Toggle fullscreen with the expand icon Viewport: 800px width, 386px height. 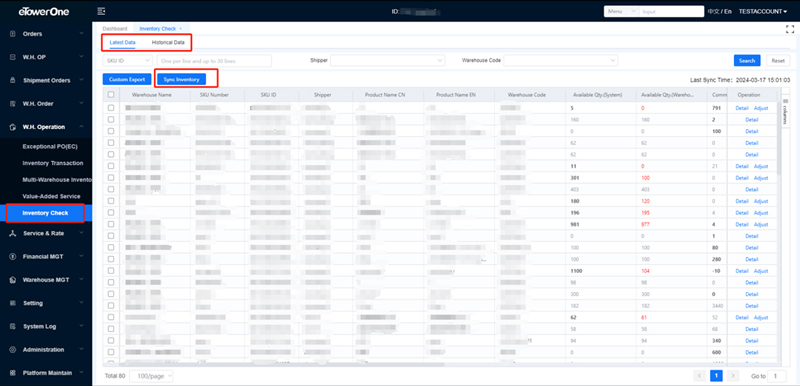point(790,29)
